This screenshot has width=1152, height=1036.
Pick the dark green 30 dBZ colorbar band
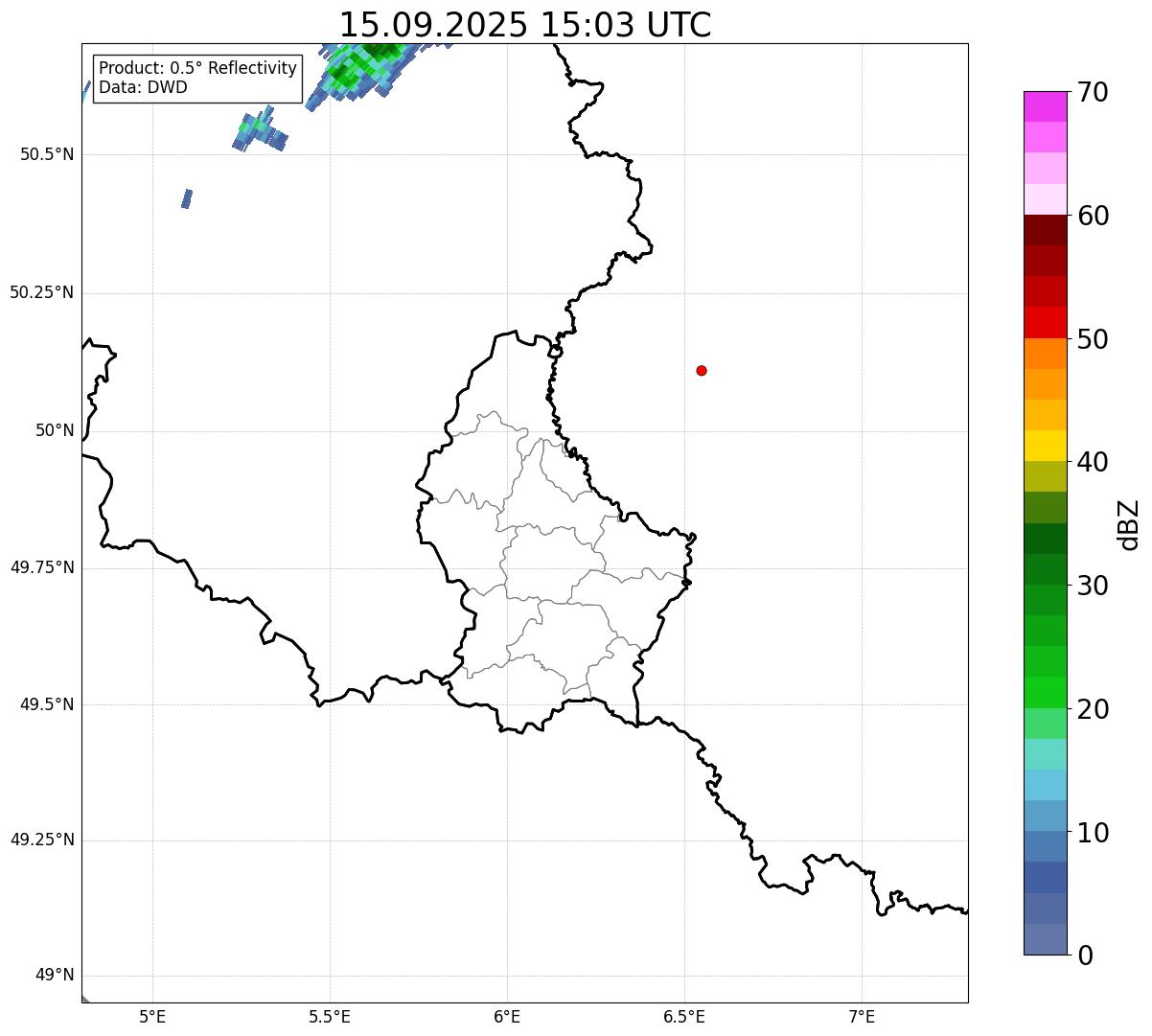(1046, 569)
